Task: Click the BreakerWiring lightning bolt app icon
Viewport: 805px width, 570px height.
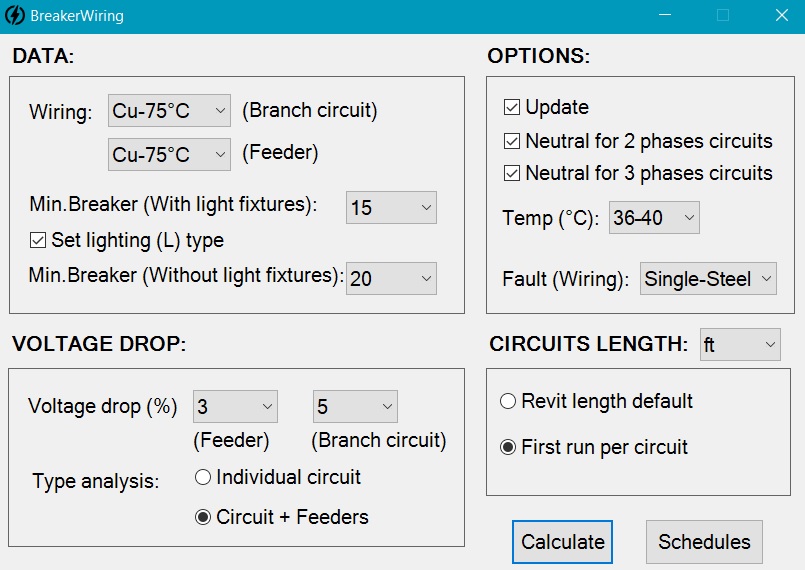Action: coord(15,16)
